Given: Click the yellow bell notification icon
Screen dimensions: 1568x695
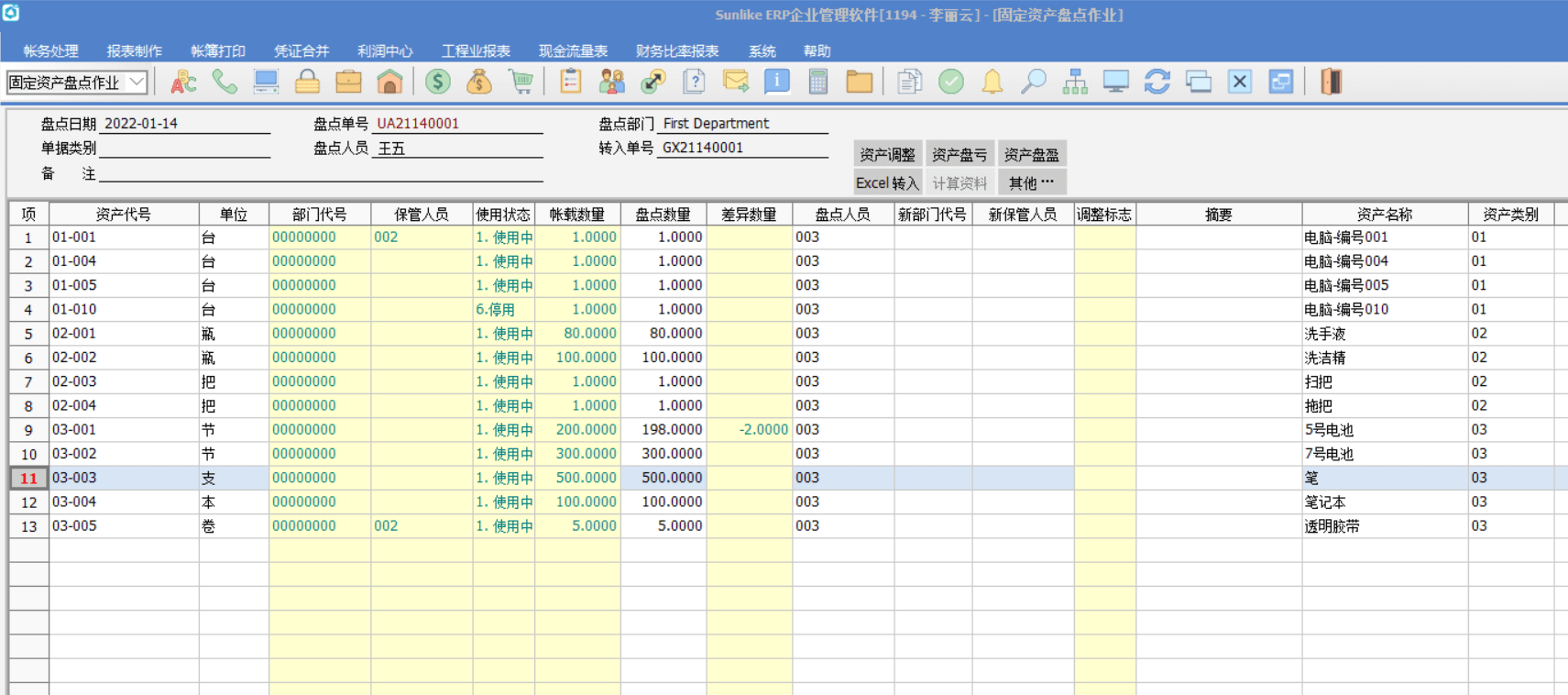Looking at the screenshot, I should pos(992,82).
